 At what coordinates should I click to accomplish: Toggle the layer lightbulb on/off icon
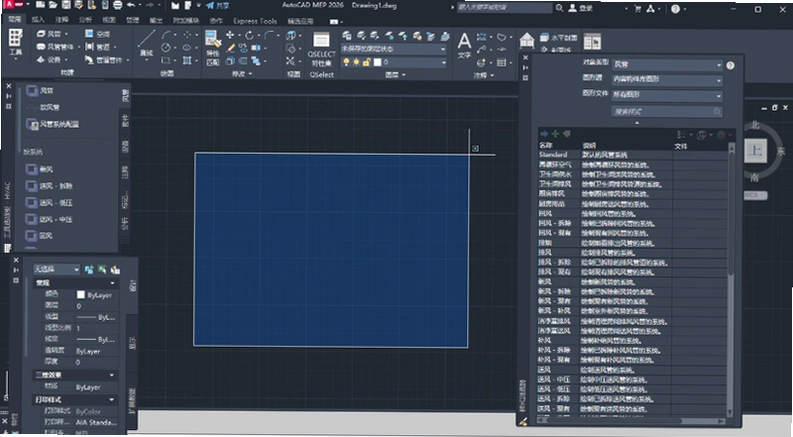(x=346, y=62)
